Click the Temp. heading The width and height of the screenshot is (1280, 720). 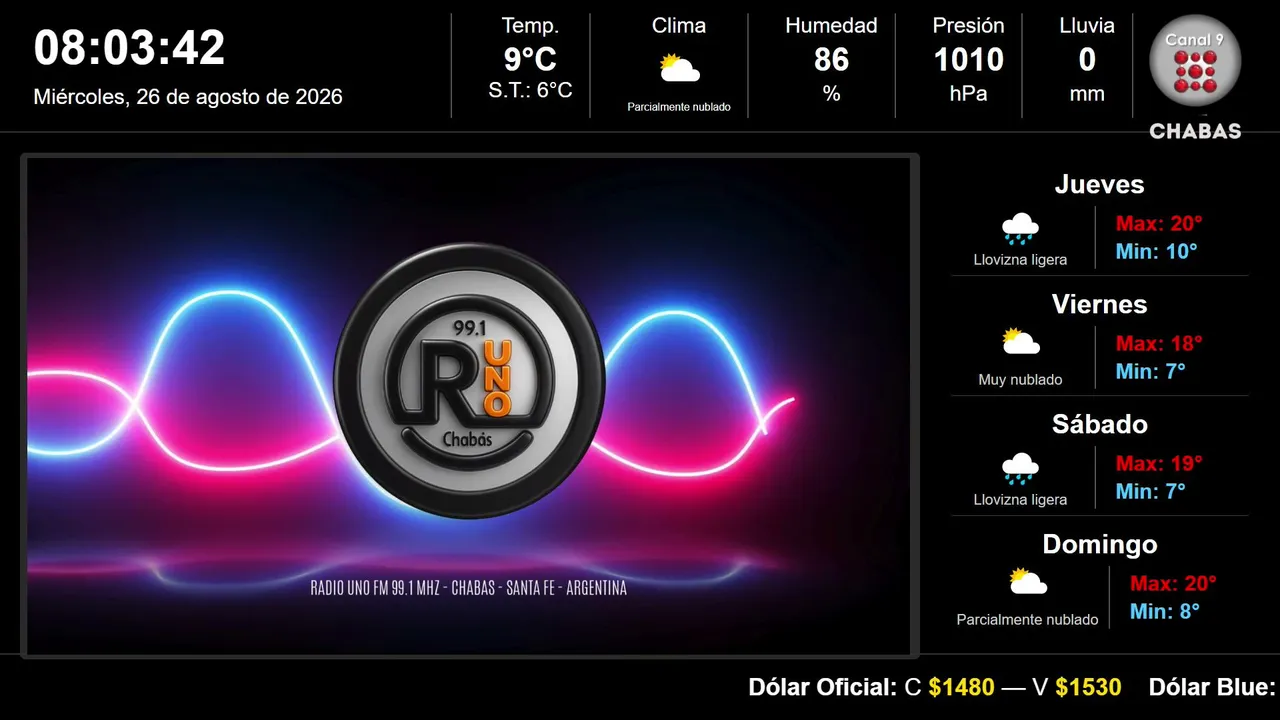point(530,26)
